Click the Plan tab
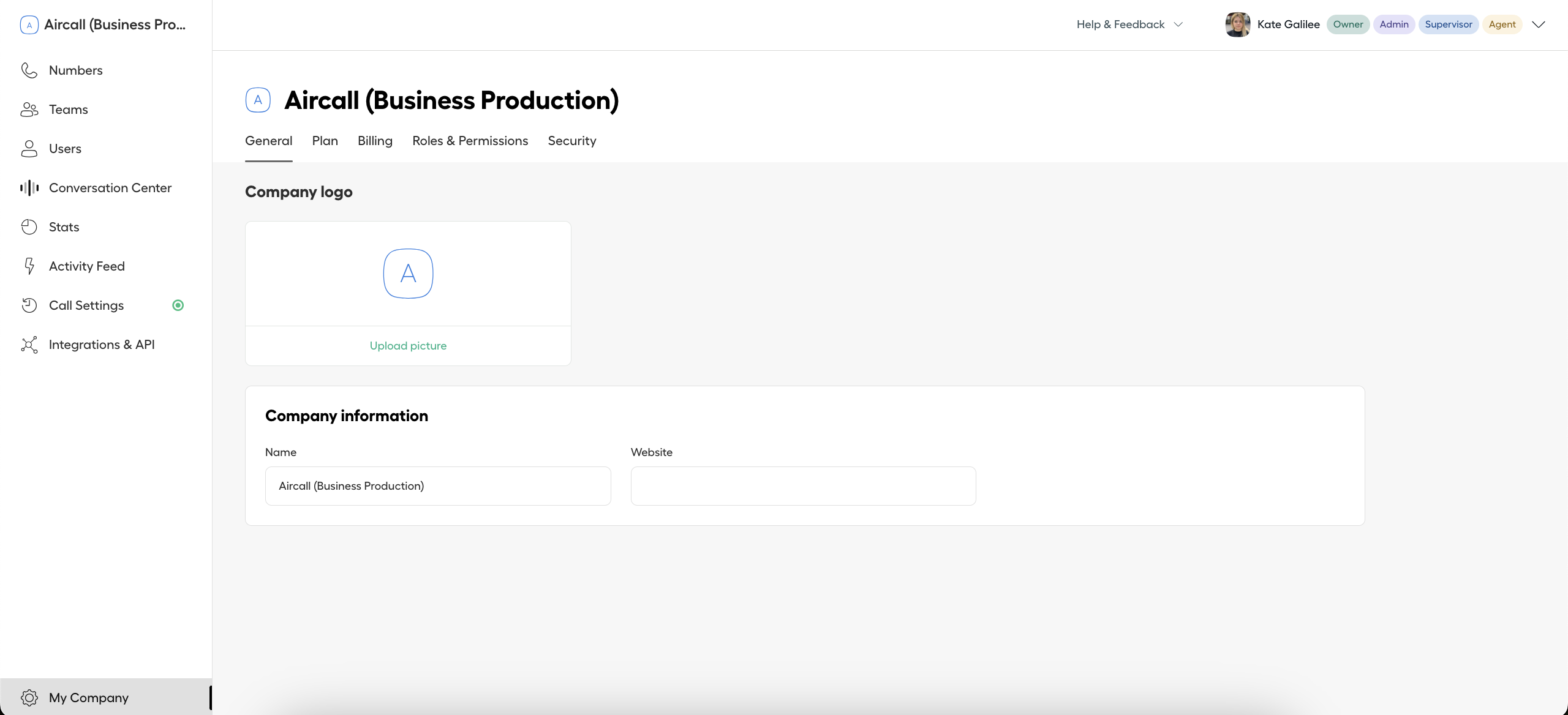This screenshot has width=1568, height=715. tap(325, 141)
